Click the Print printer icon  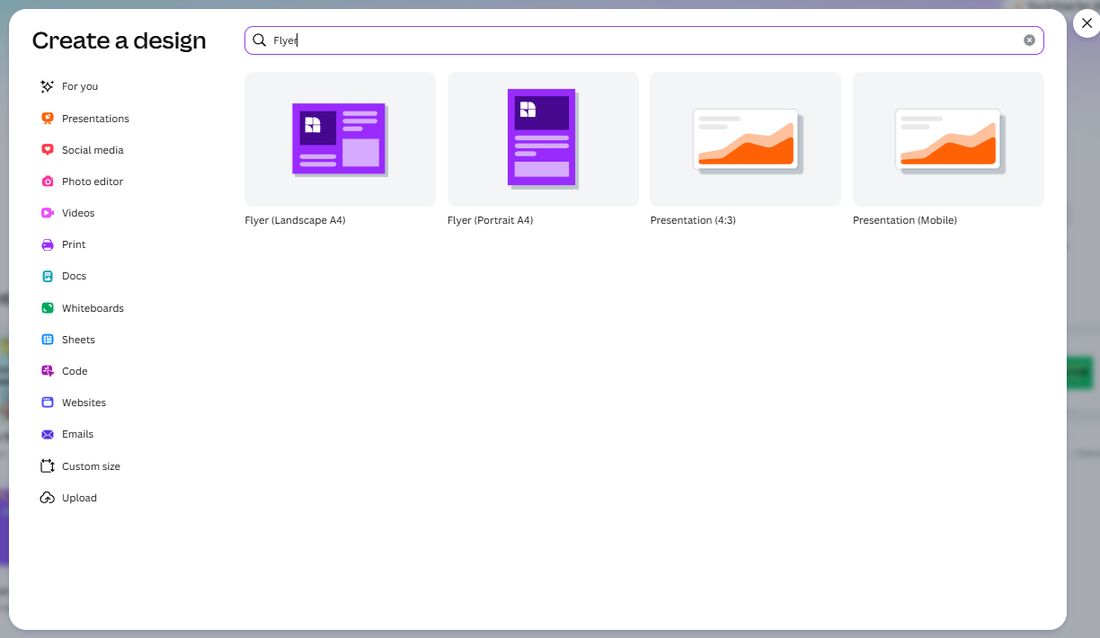coord(47,244)
